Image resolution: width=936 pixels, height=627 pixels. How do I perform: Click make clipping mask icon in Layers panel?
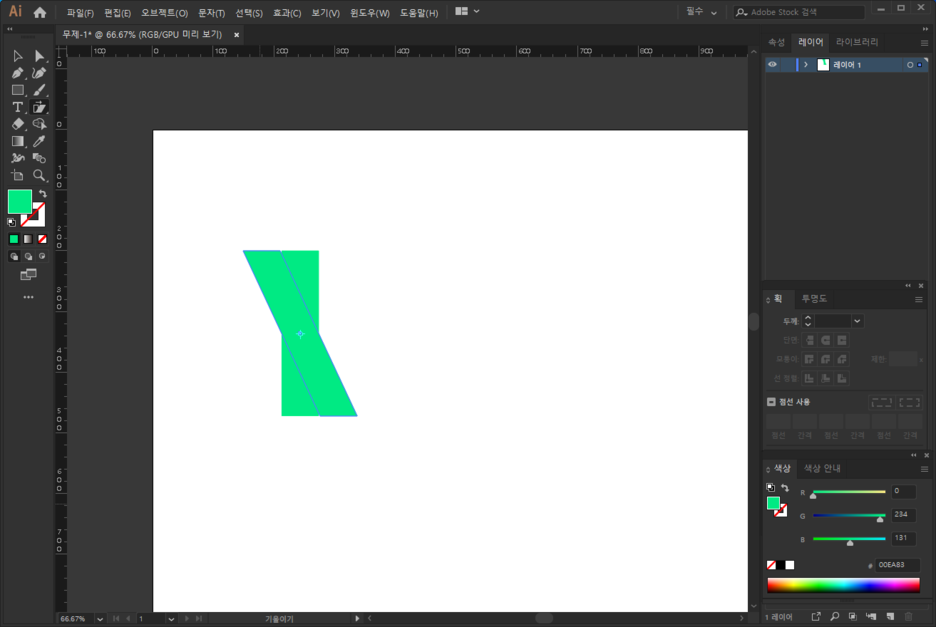(852, 616)
